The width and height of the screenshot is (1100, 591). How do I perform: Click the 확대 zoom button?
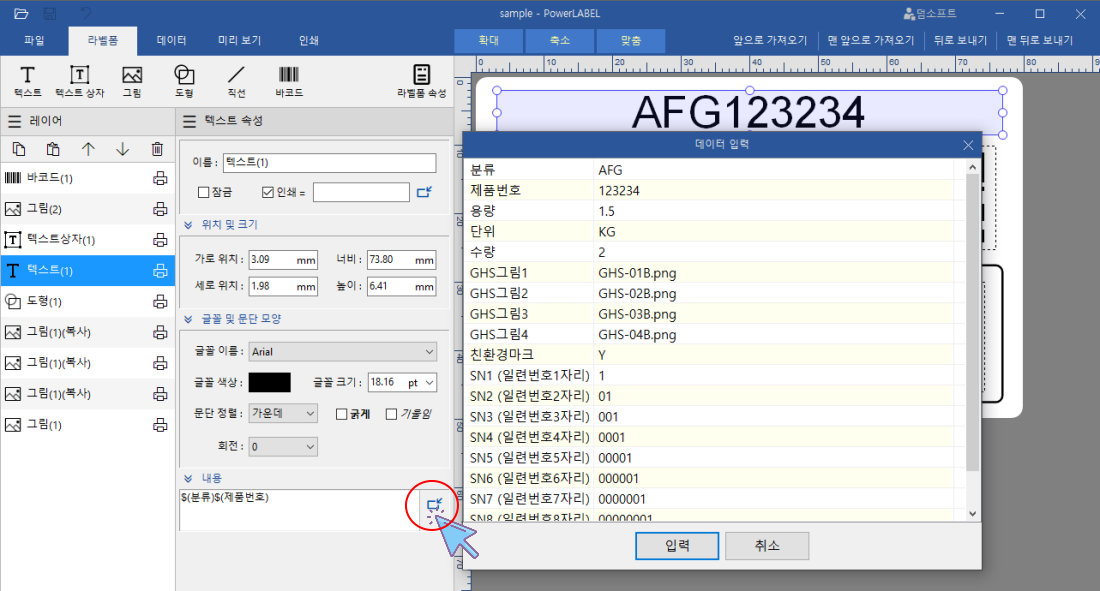(488, 40)
